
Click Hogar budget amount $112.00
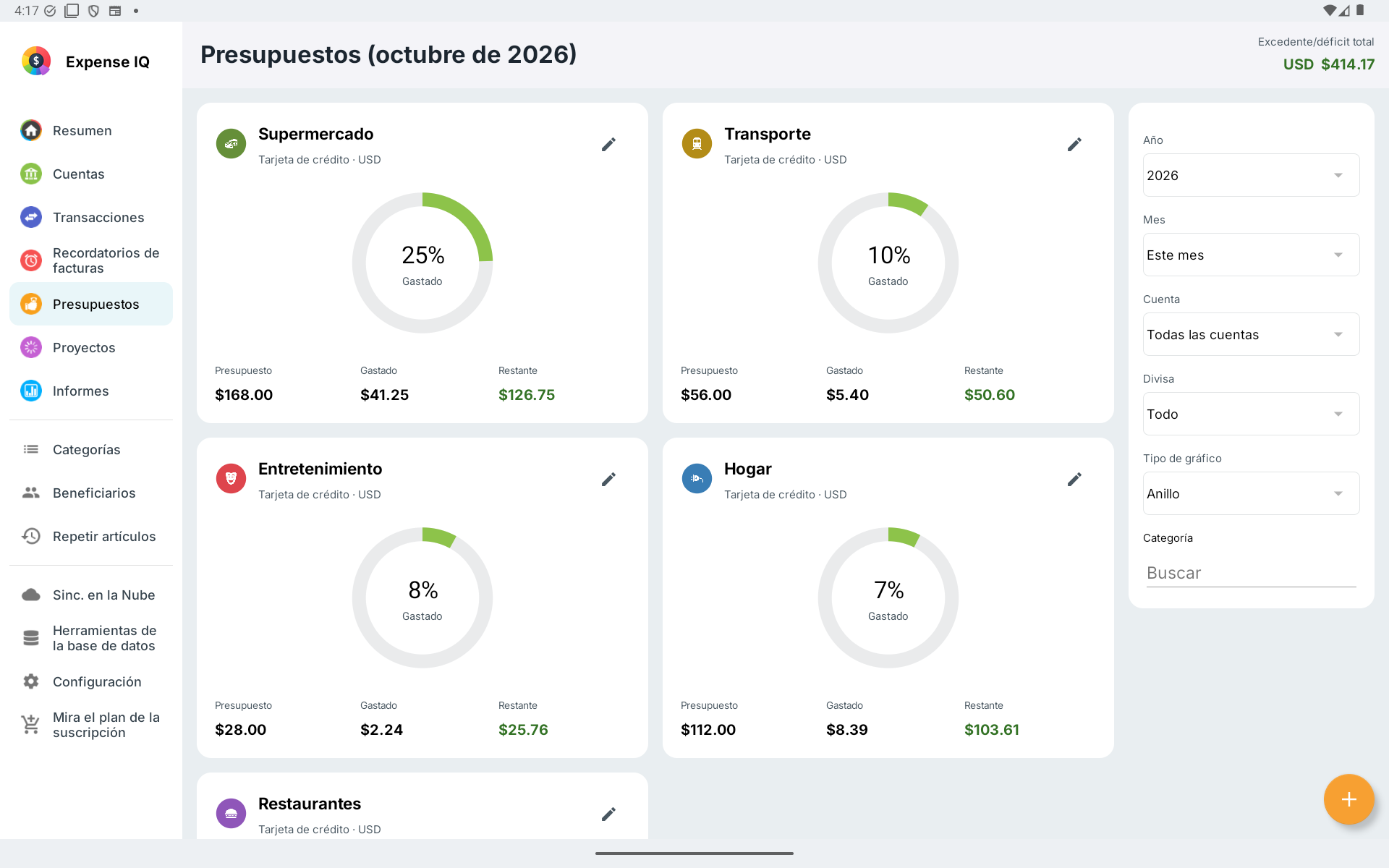click(x=708, y=730)
